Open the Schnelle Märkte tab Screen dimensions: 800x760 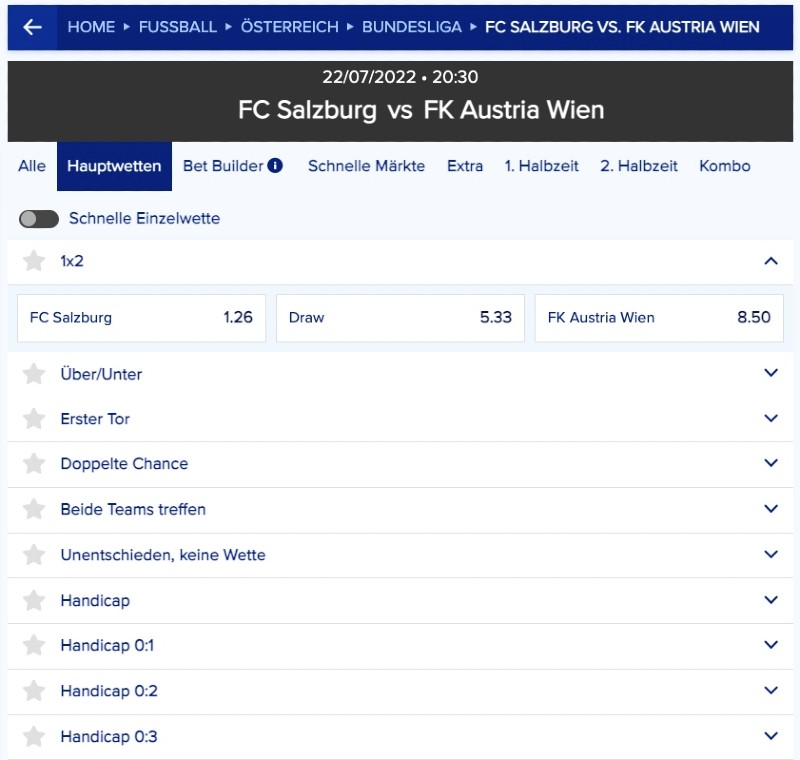tap(366, 166)
